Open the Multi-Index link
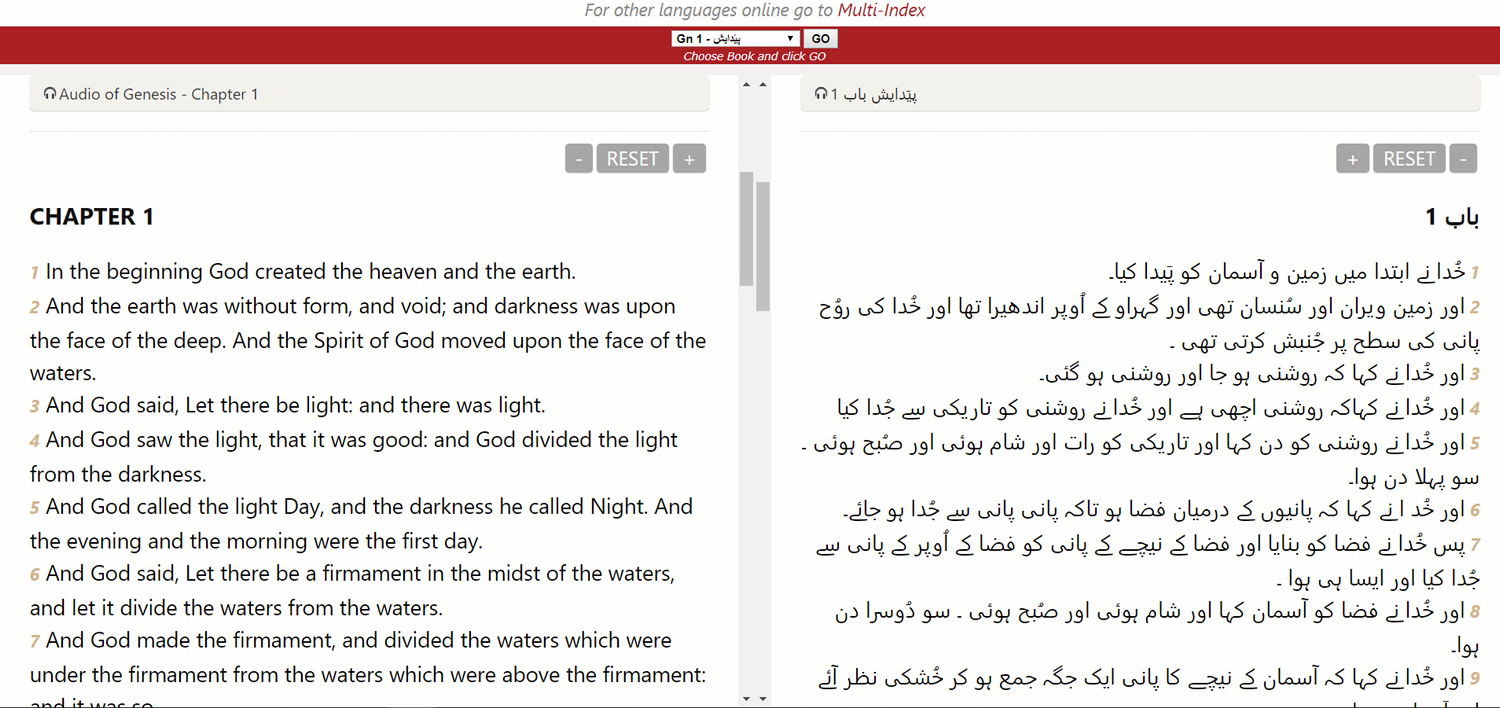 pyautogui.click(x=881, y=11)
